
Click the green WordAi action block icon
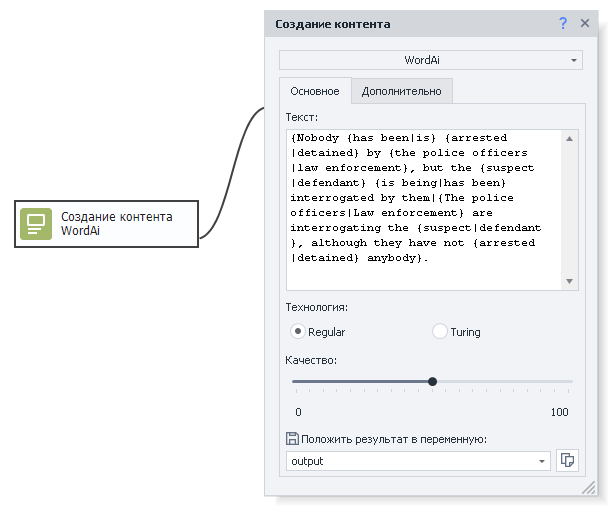click(x=37, y=223)
